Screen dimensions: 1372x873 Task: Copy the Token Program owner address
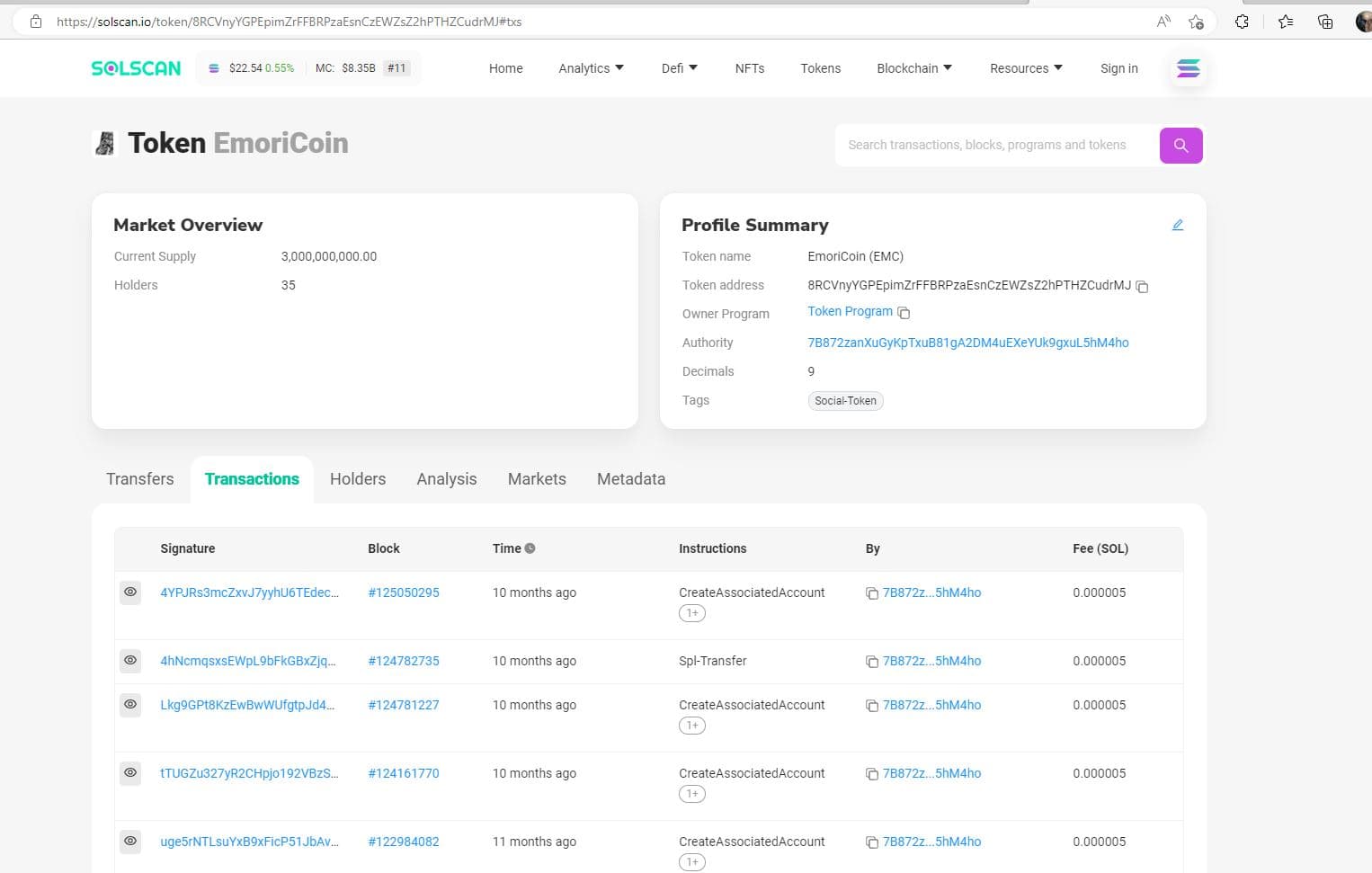[904, 313]
